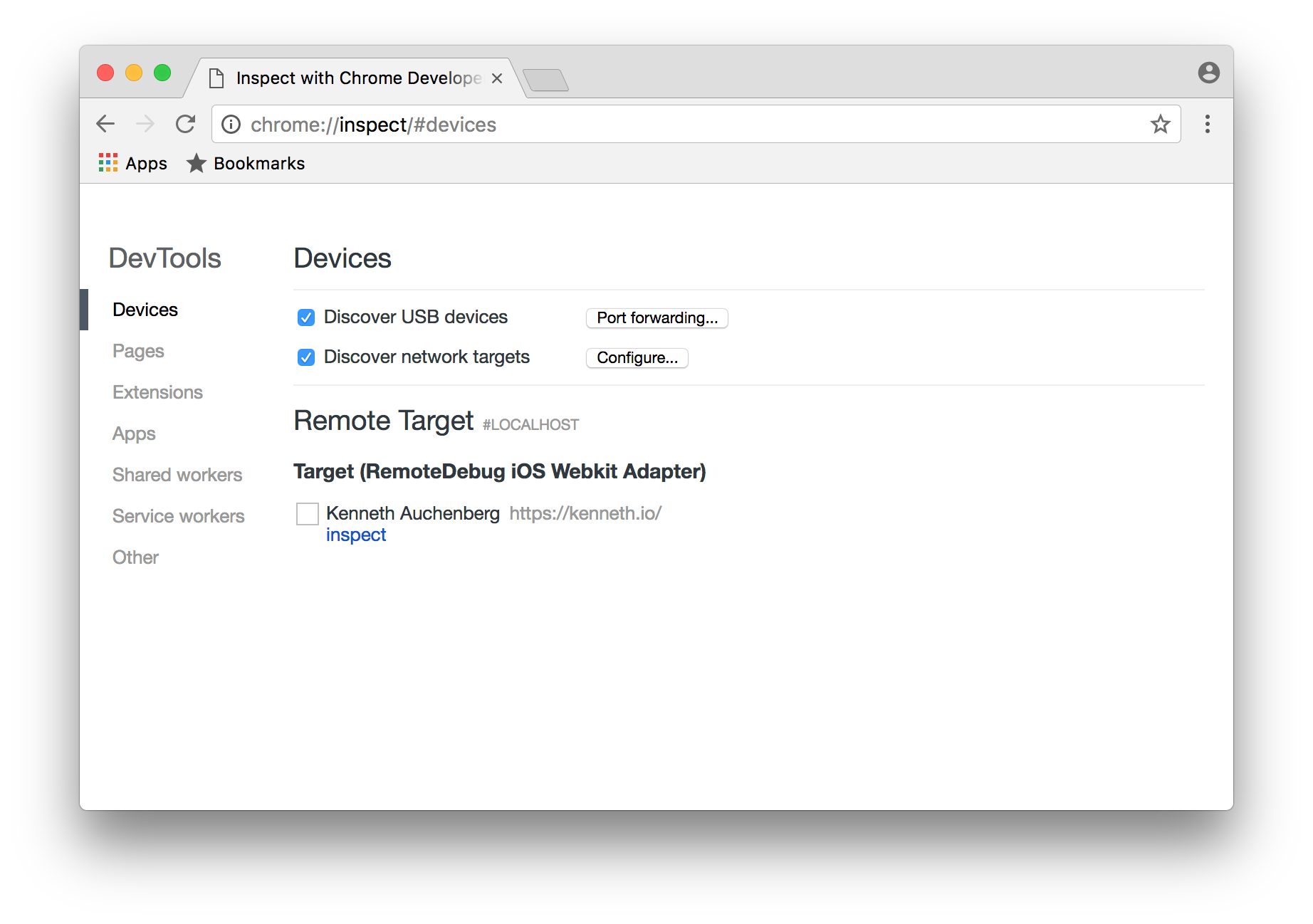Maximize the window with the green button

[162, 73]
